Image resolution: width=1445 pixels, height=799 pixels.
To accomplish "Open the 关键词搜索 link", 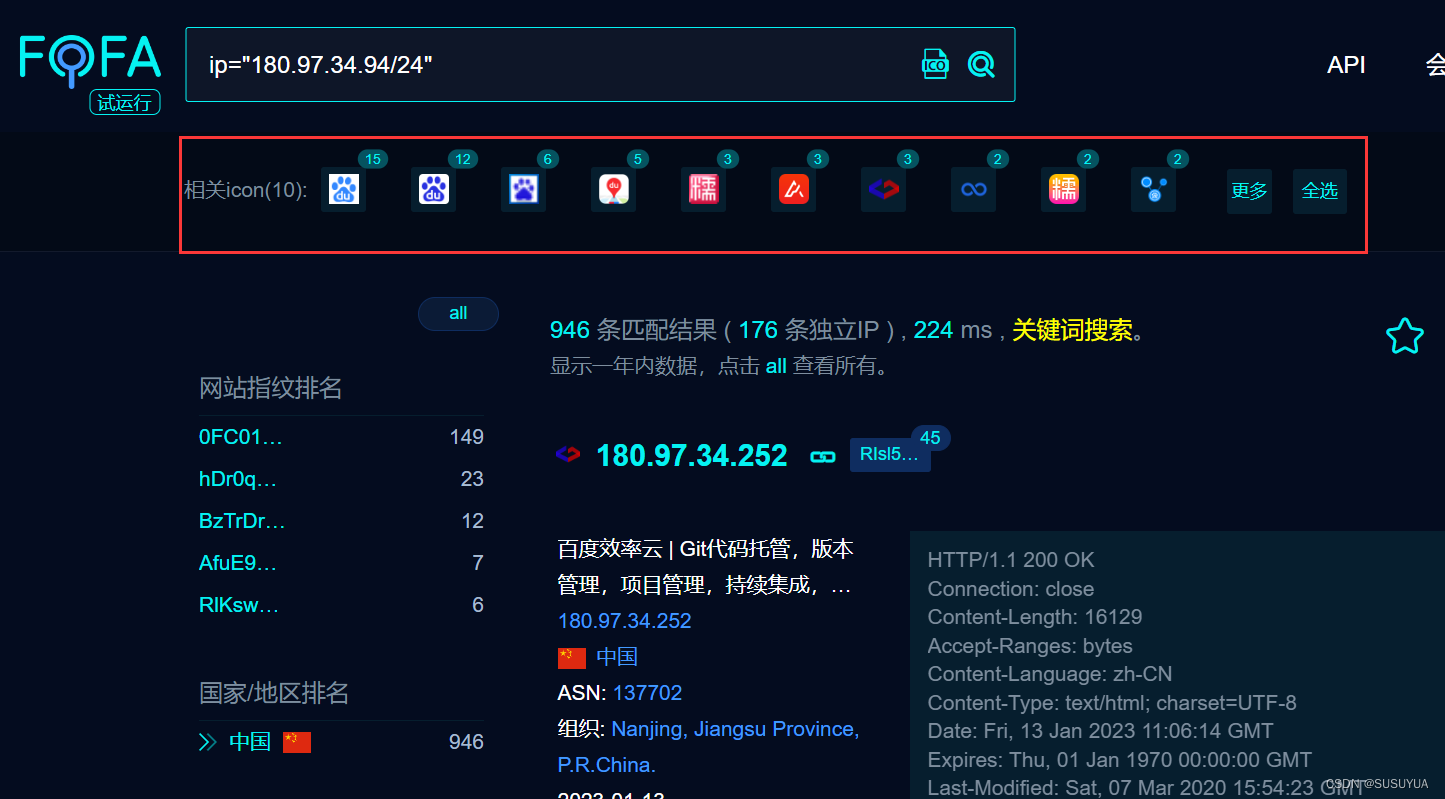I will 1072,330.
